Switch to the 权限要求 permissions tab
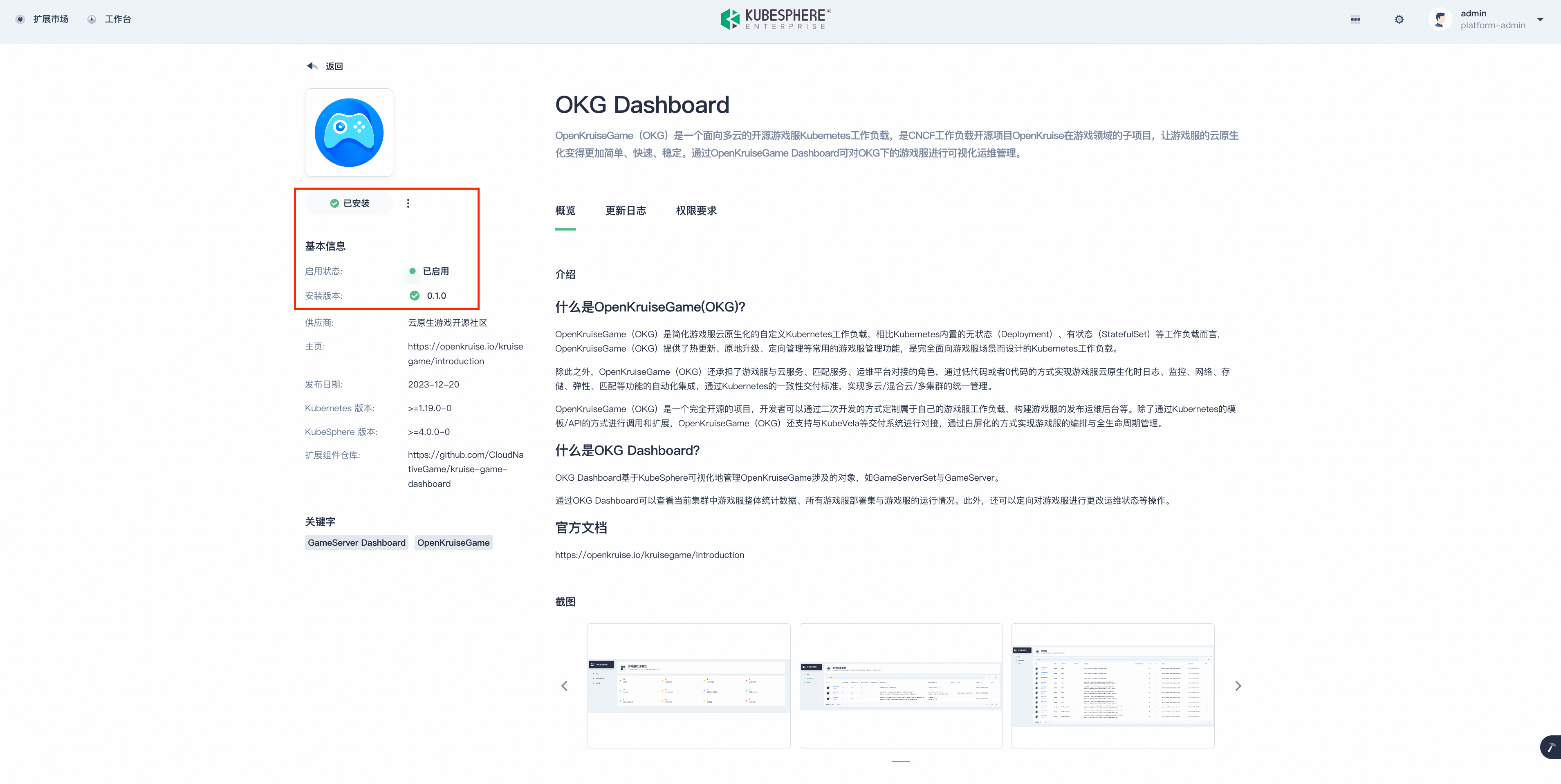 [x=696, y=210]
